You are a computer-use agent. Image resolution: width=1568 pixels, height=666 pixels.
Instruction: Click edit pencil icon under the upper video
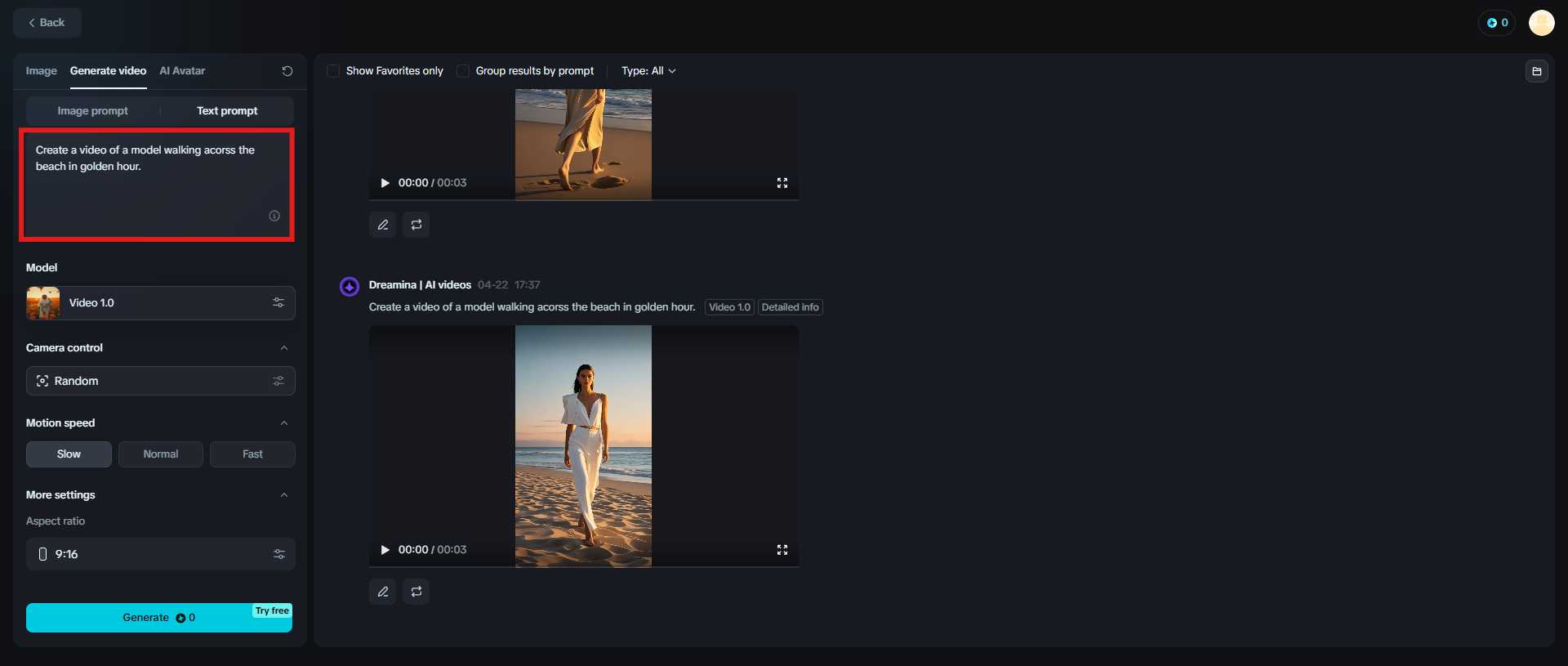click(383, 225)
